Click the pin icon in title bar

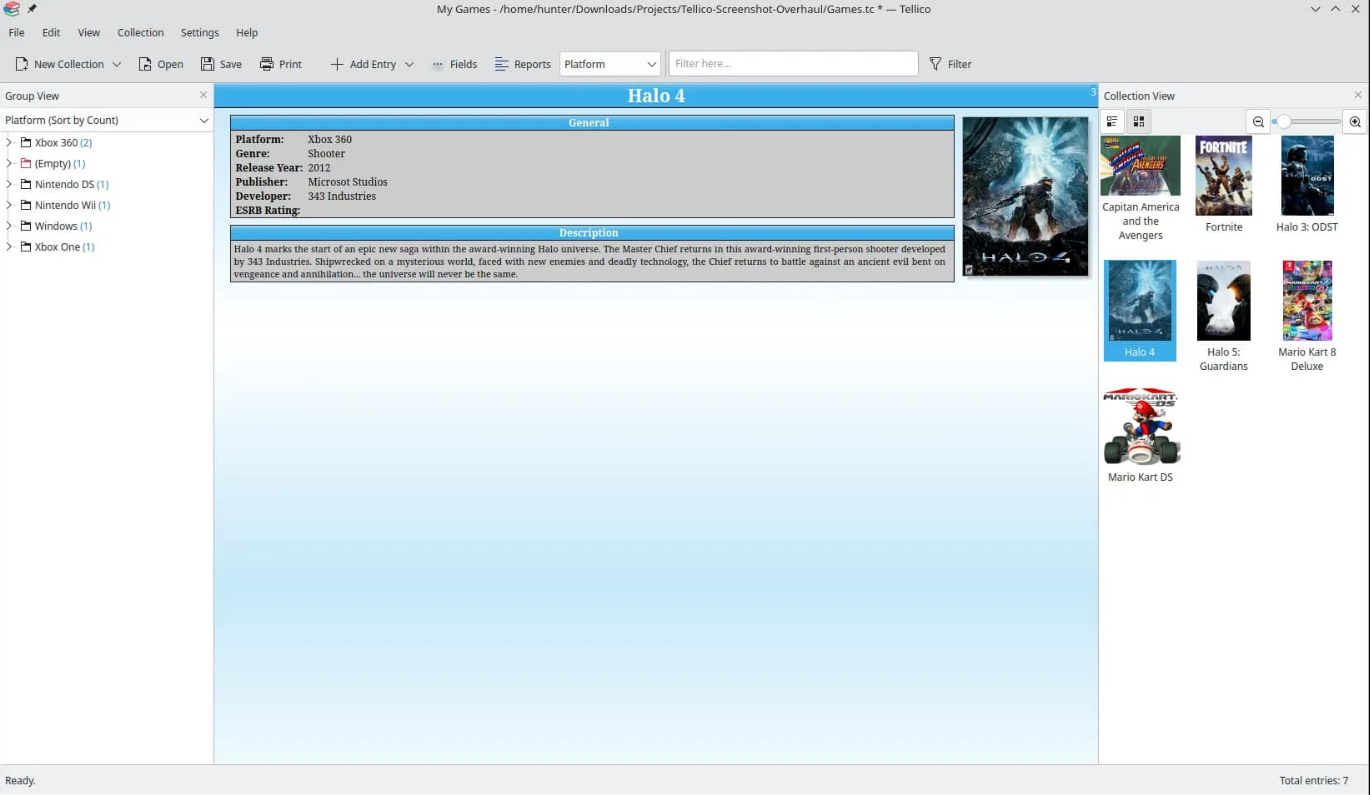pyautogui.click(x=32, y=9)
